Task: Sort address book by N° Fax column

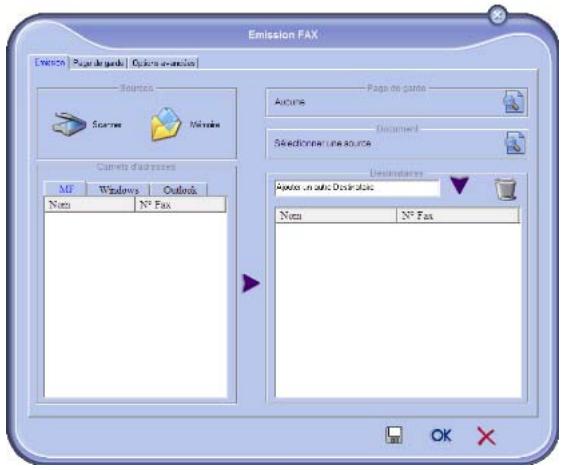Action: (x=180, y=205)
